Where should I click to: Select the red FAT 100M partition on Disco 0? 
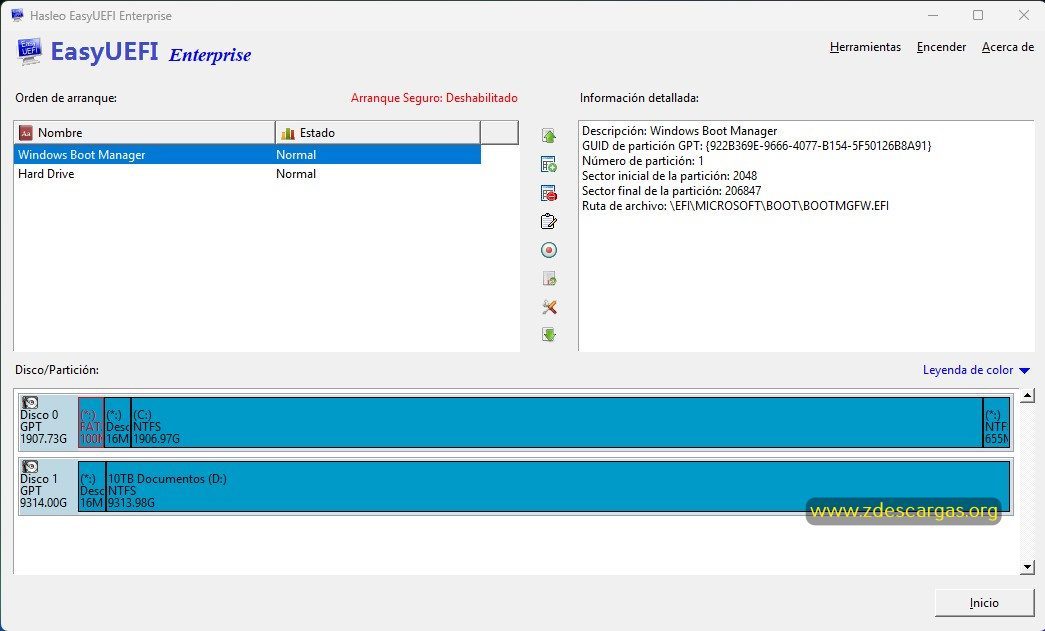[x=91, y=422]
